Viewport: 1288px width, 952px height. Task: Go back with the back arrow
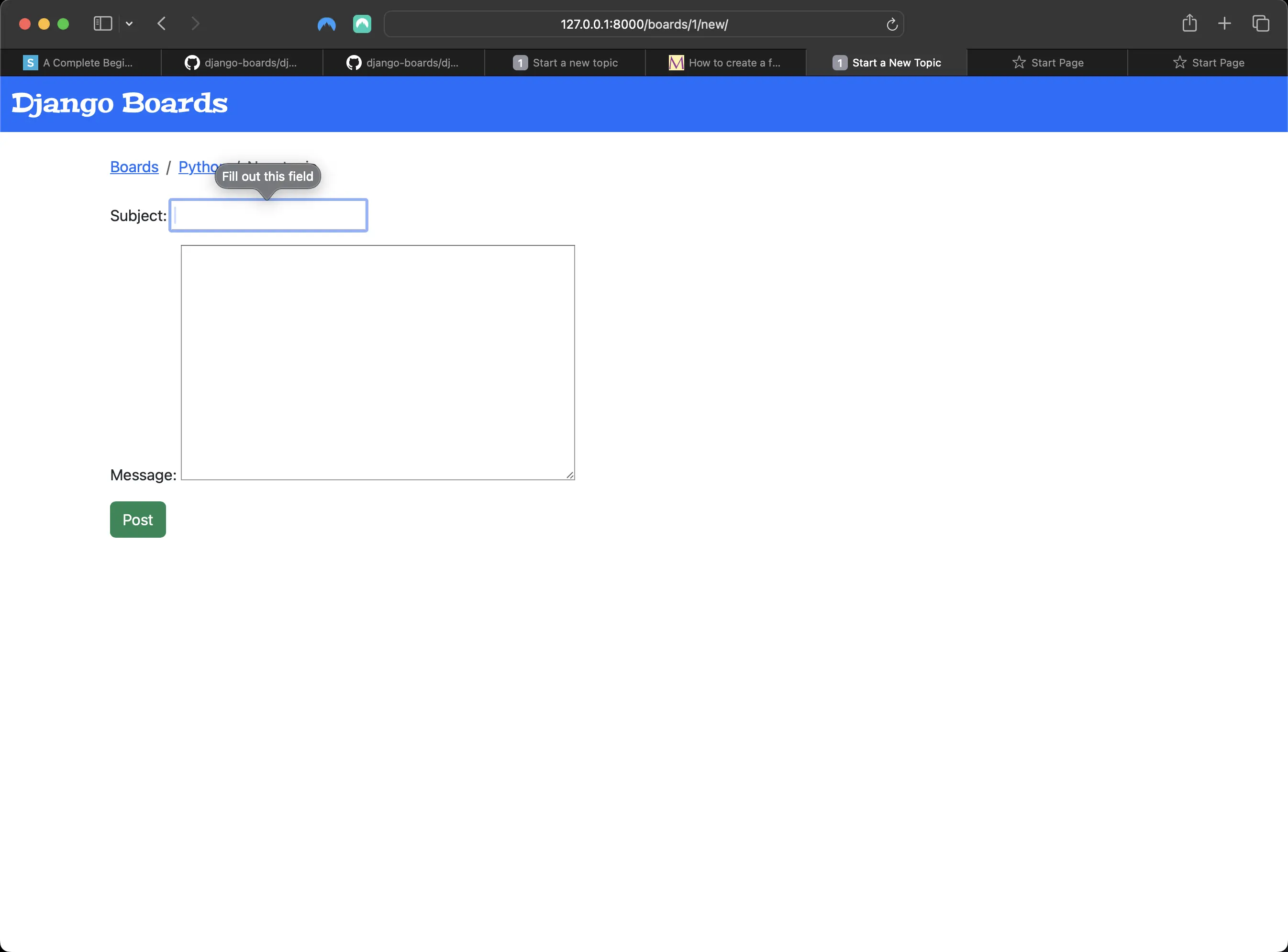pyautogui.click(x=162, y=23)
